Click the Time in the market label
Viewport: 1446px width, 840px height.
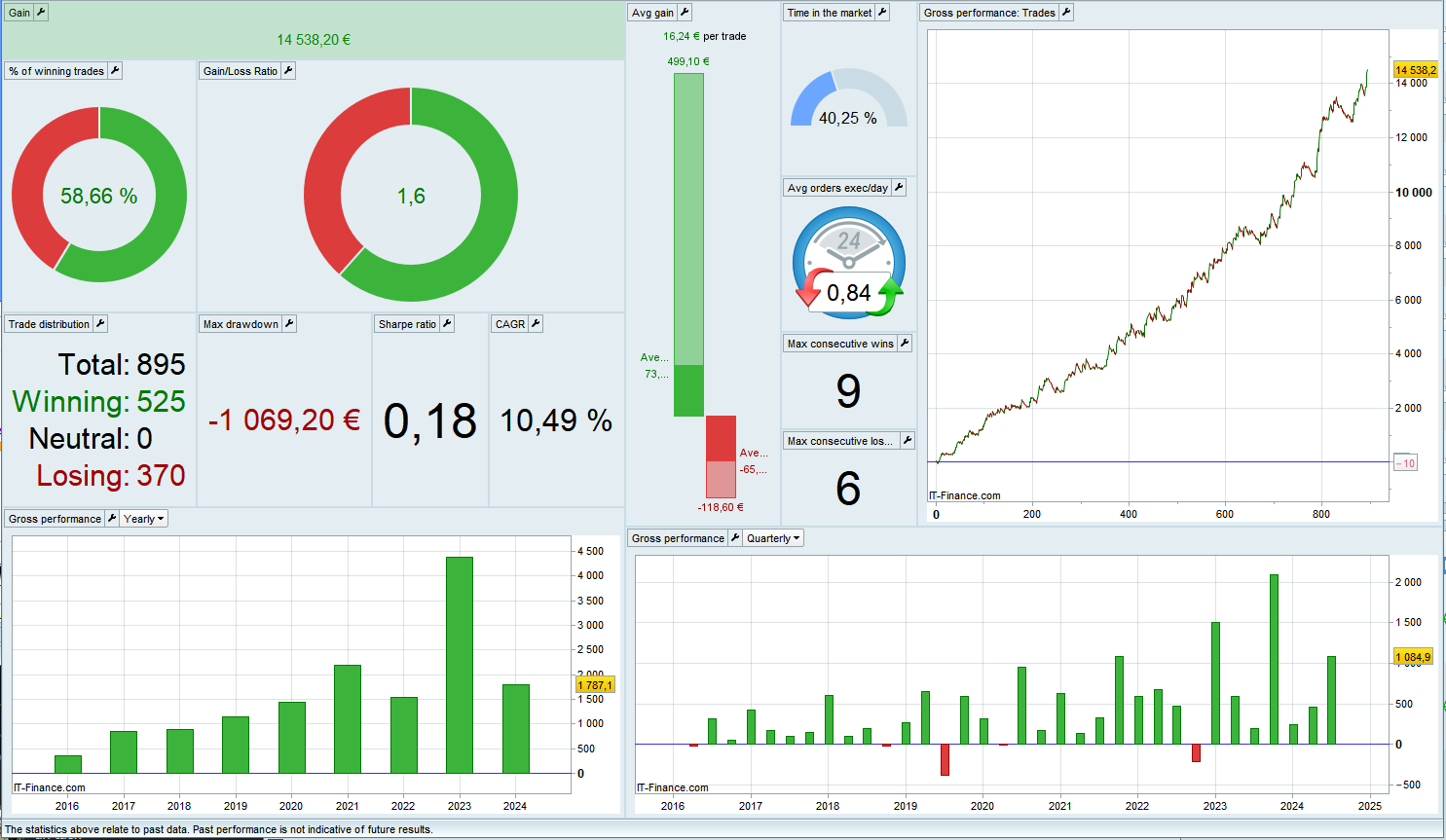click(x=830, y=13)
